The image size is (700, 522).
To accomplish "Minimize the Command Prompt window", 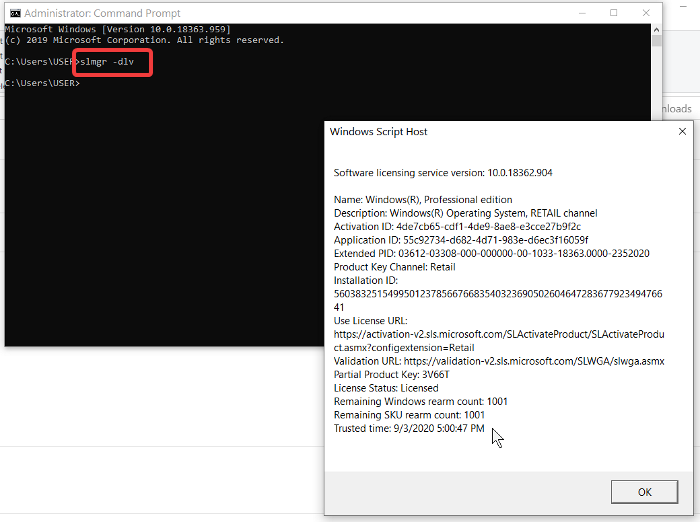I will tap(582, 13).
